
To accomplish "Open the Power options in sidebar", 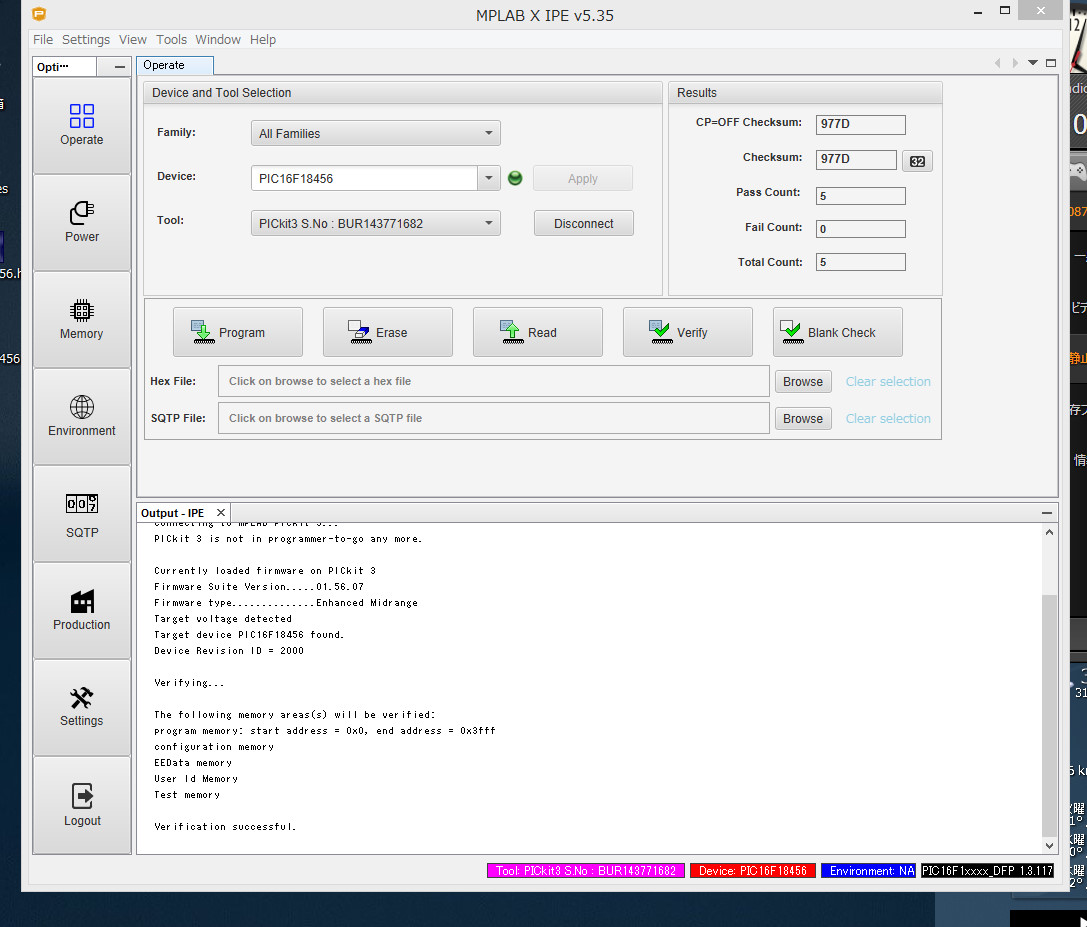I will [x=82, y=223].
